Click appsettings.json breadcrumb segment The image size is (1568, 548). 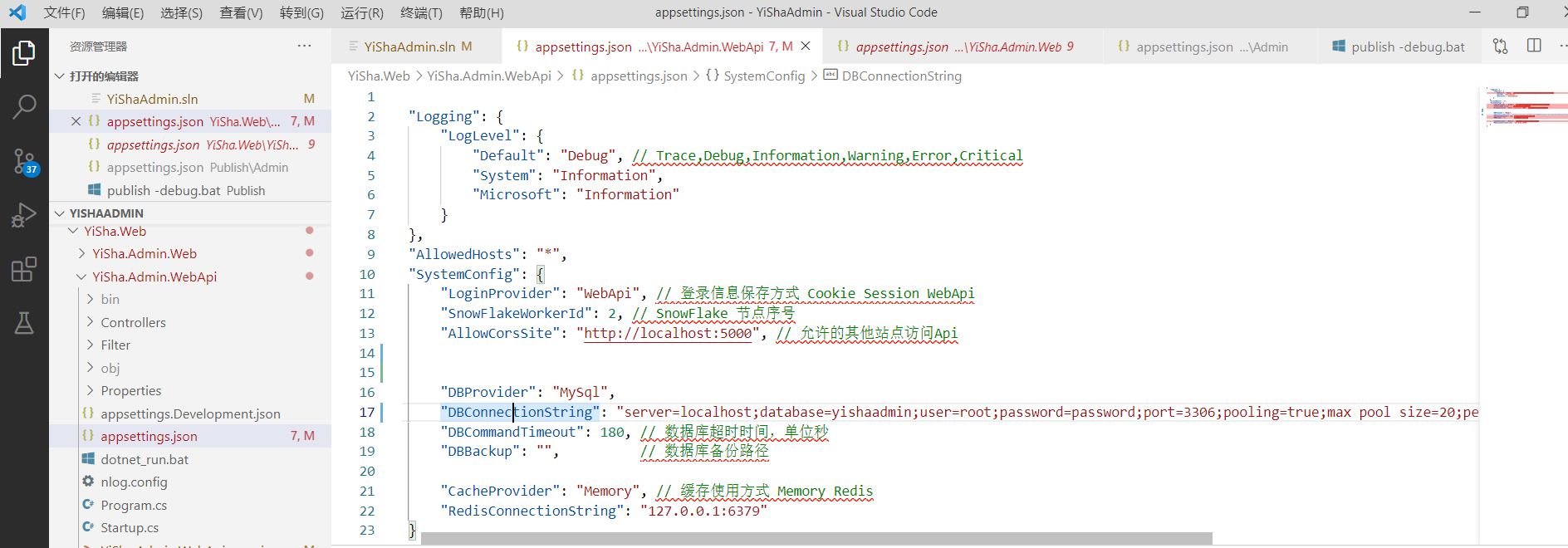coord(639,76)
